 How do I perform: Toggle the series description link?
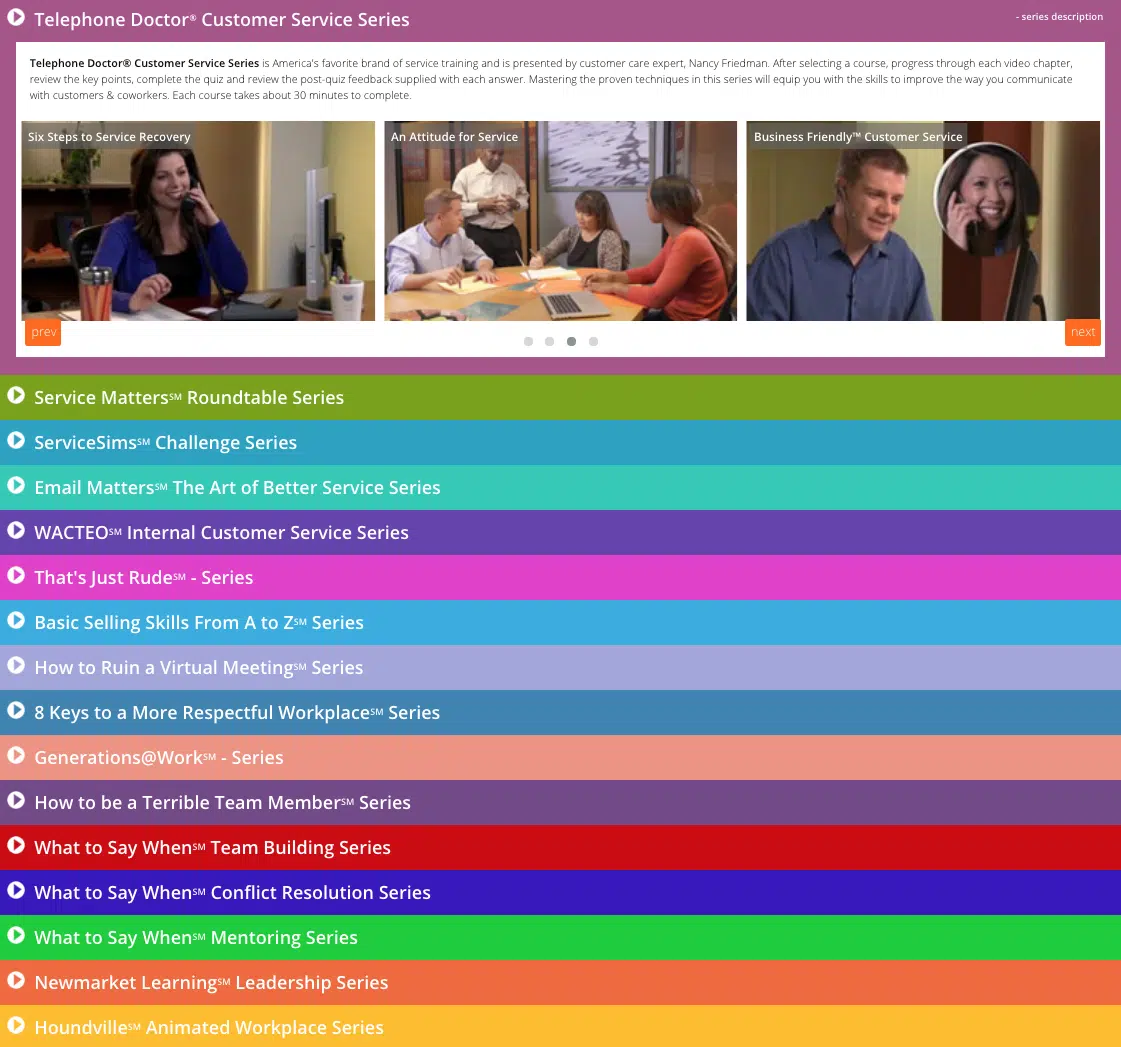pyautogui.click(x=1060, y=16)
